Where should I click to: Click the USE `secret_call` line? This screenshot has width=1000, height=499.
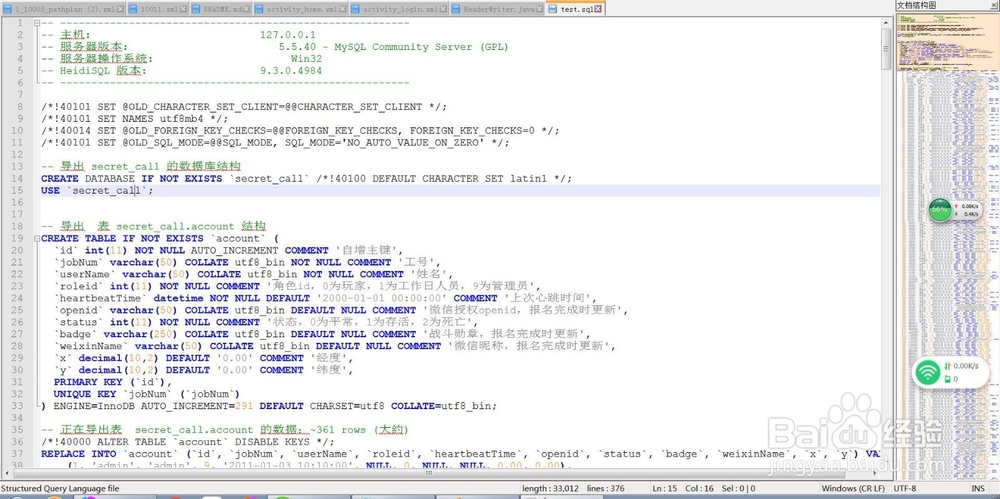97,191
